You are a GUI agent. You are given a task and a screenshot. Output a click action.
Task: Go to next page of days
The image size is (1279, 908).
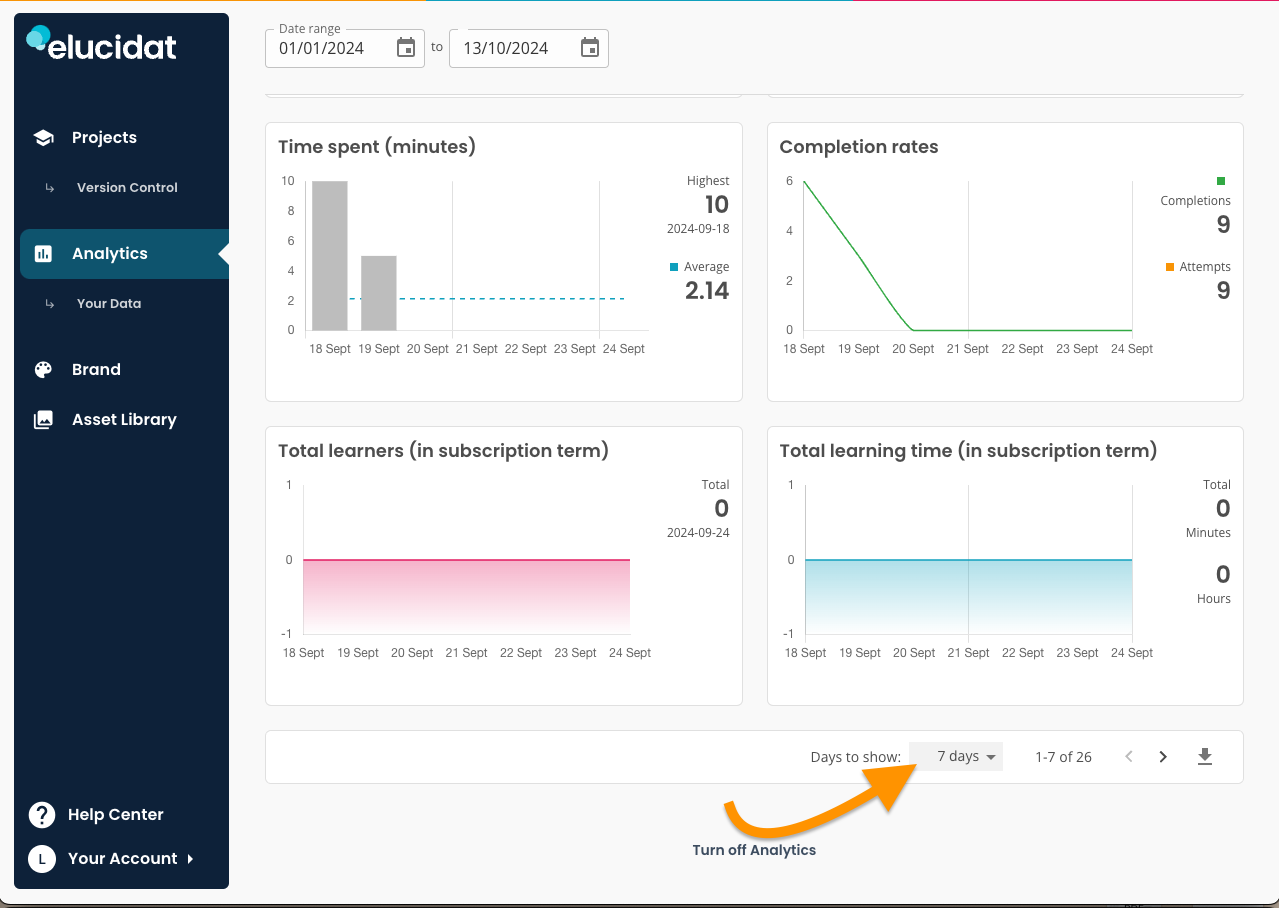1163,757
